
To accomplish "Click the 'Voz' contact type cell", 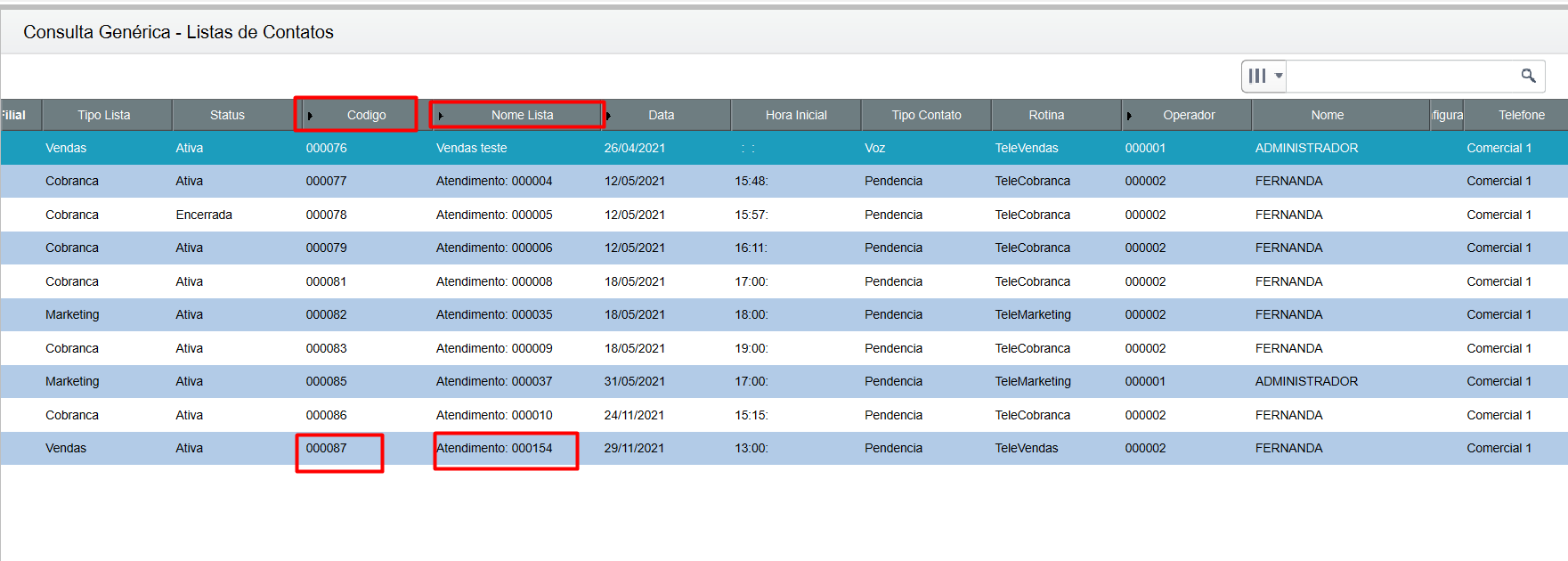I will pyautogui.click(x=874, y=148).
